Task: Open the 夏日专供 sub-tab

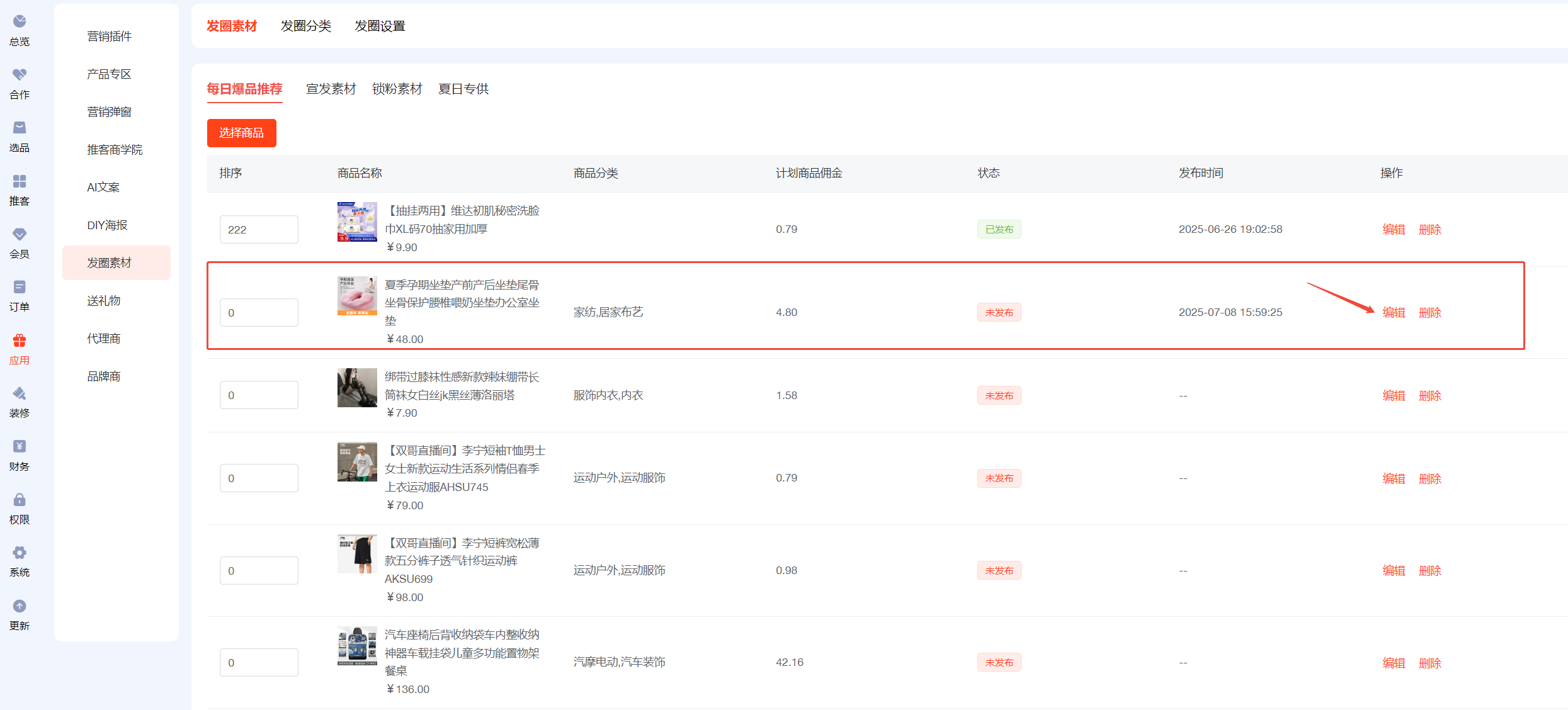Action: click(463, 89)
